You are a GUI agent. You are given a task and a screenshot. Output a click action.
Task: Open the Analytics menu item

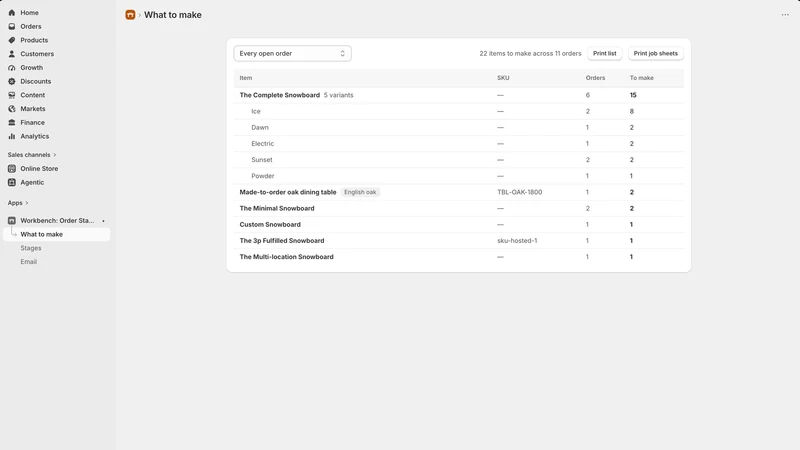point(35,137)
